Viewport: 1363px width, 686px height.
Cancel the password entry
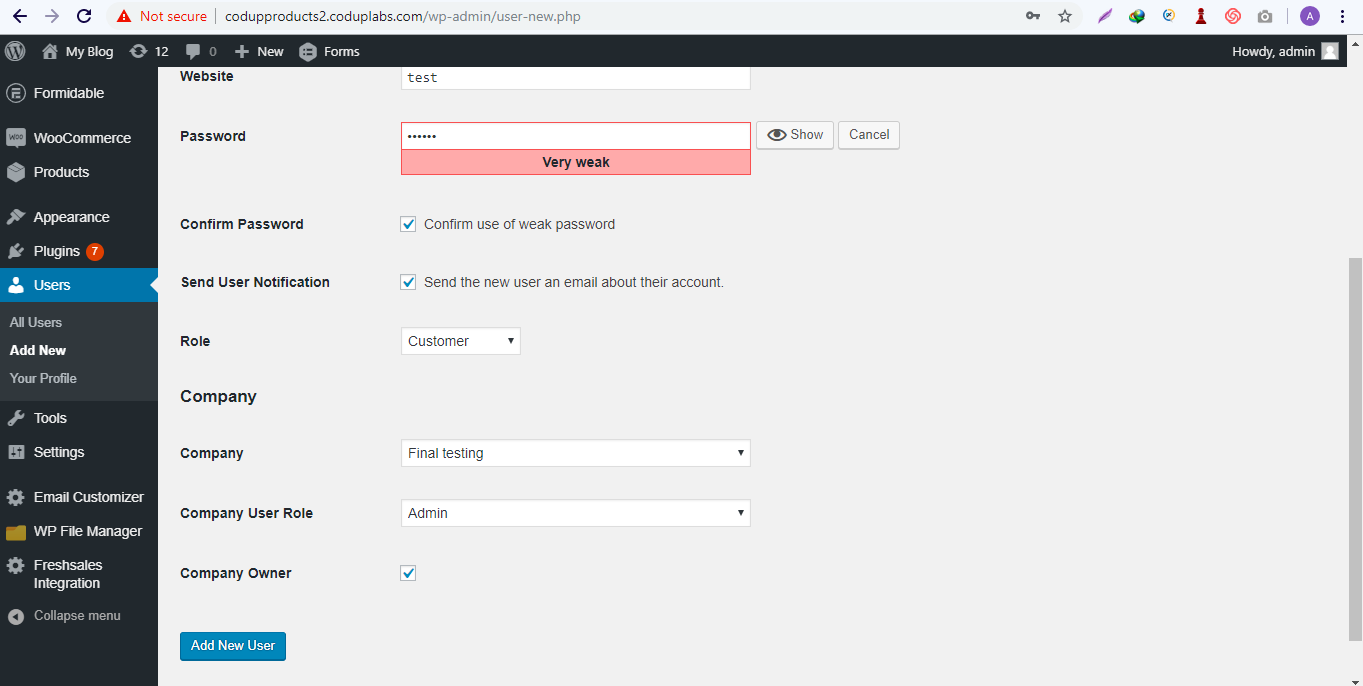point(868,135)
